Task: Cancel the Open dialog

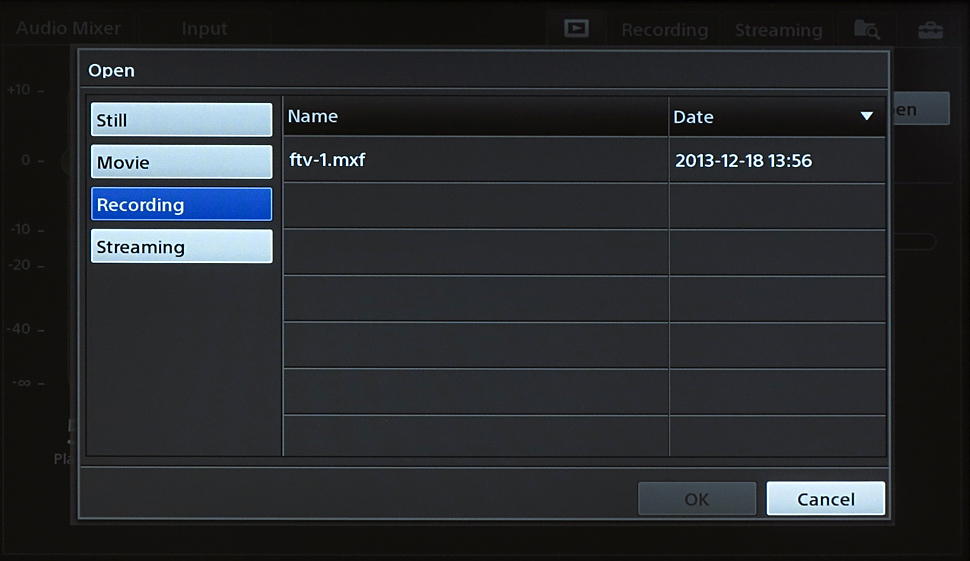Action: tap(825, 499)
